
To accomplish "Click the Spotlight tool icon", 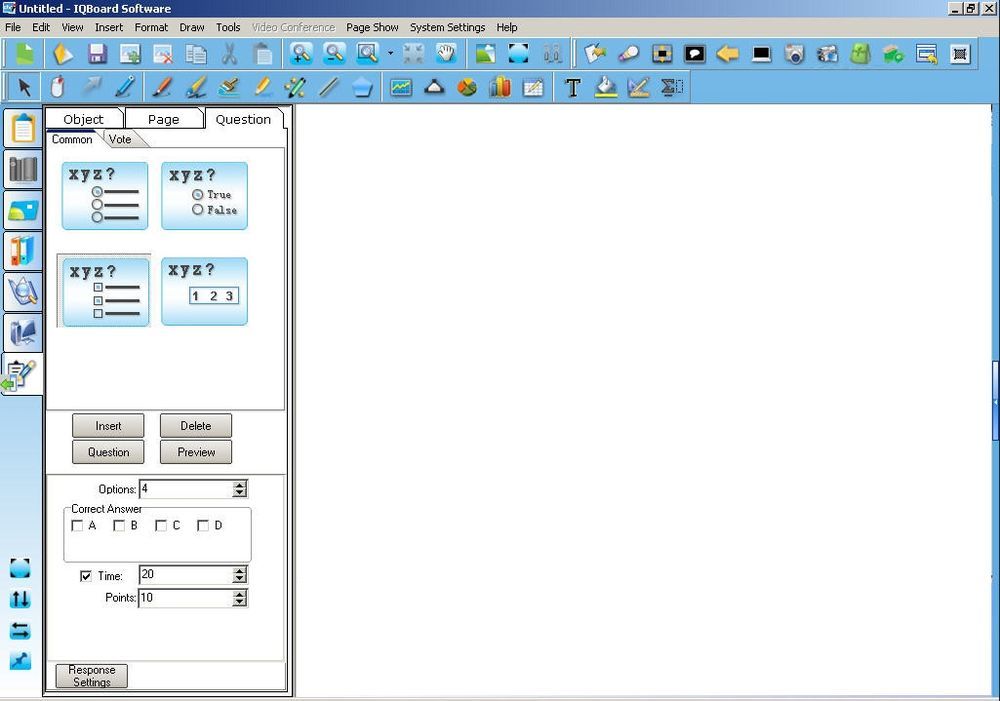I will (628, 54).
